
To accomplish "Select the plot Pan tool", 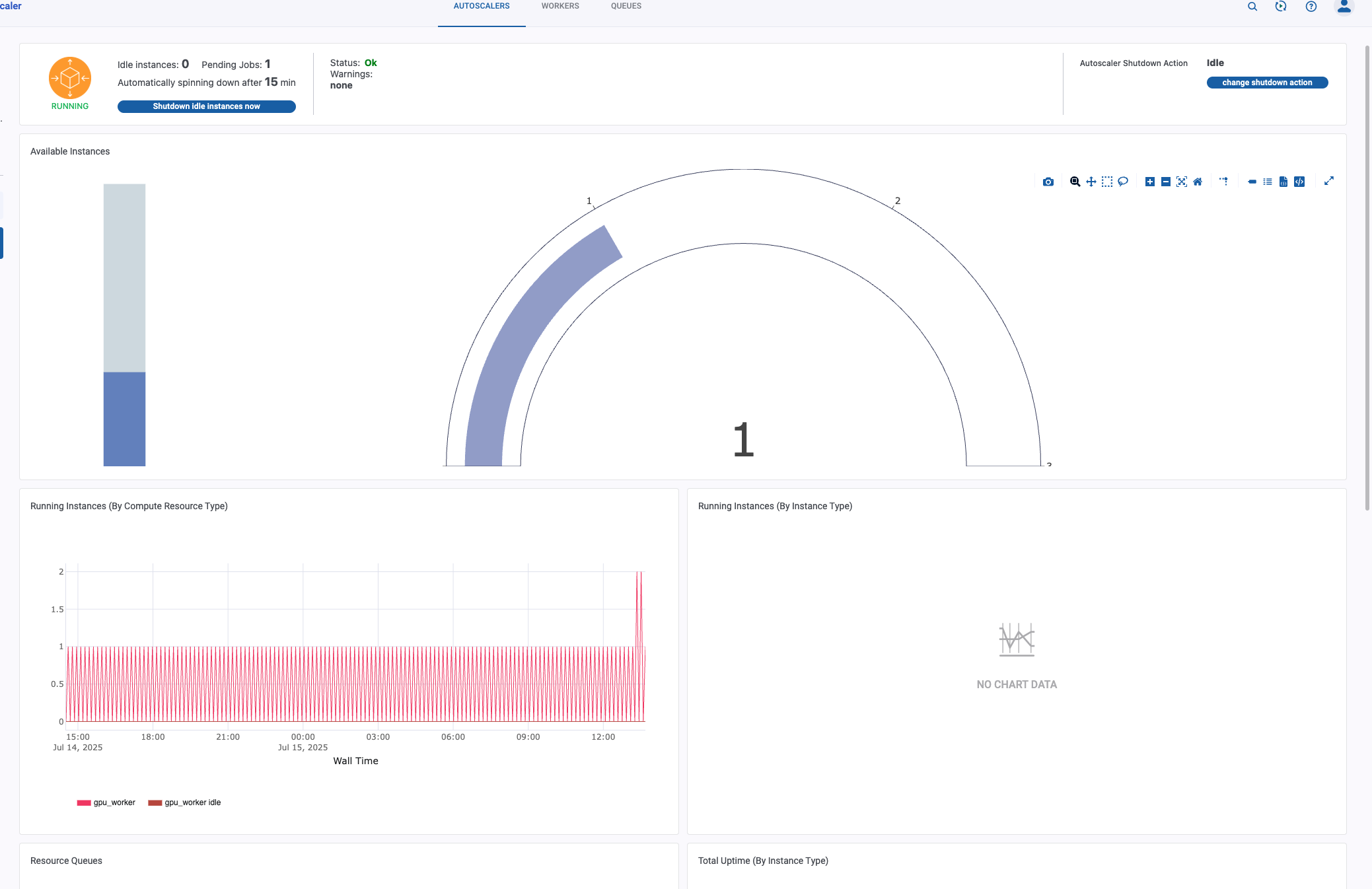I will [x=1091, y=182].
